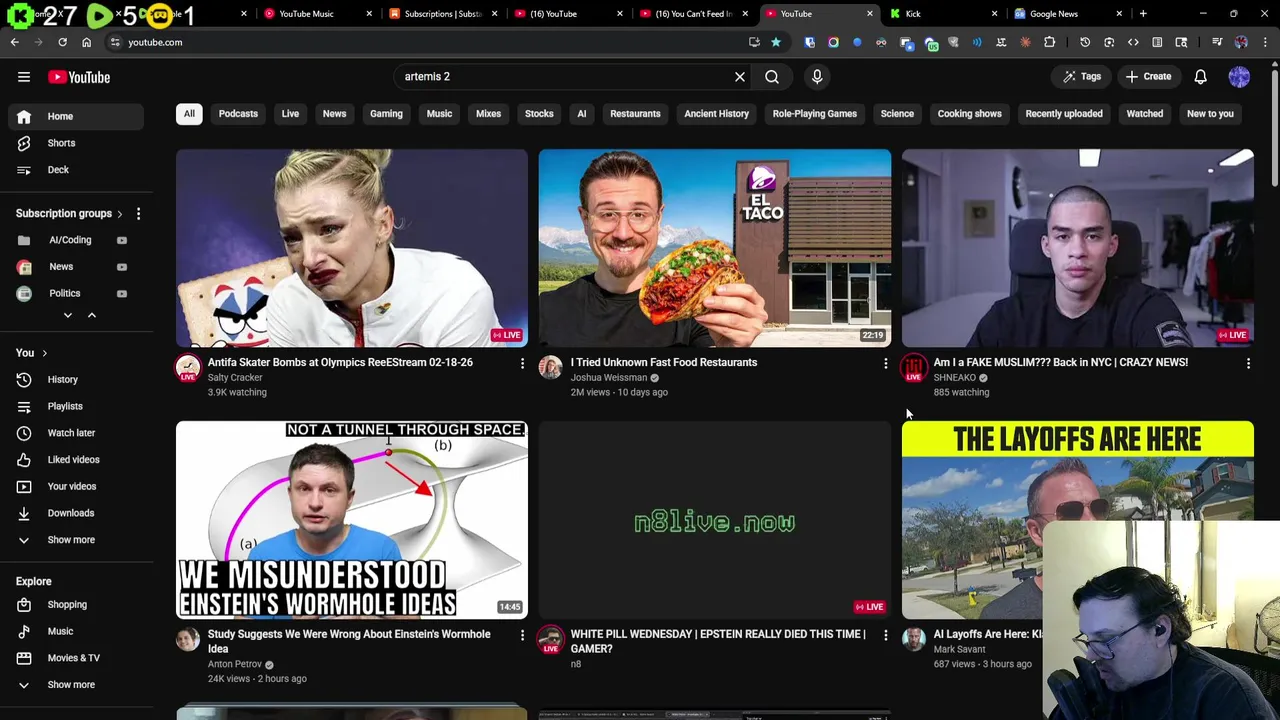Image resolution: width=1280 pixels, height=720 pixels.
Task: Expand Show more under the You section
Action: point(76,540)
